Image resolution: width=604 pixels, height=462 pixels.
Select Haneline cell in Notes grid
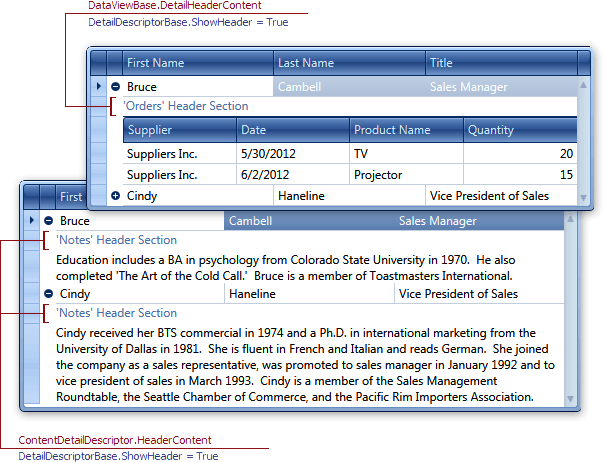[309, 294]
